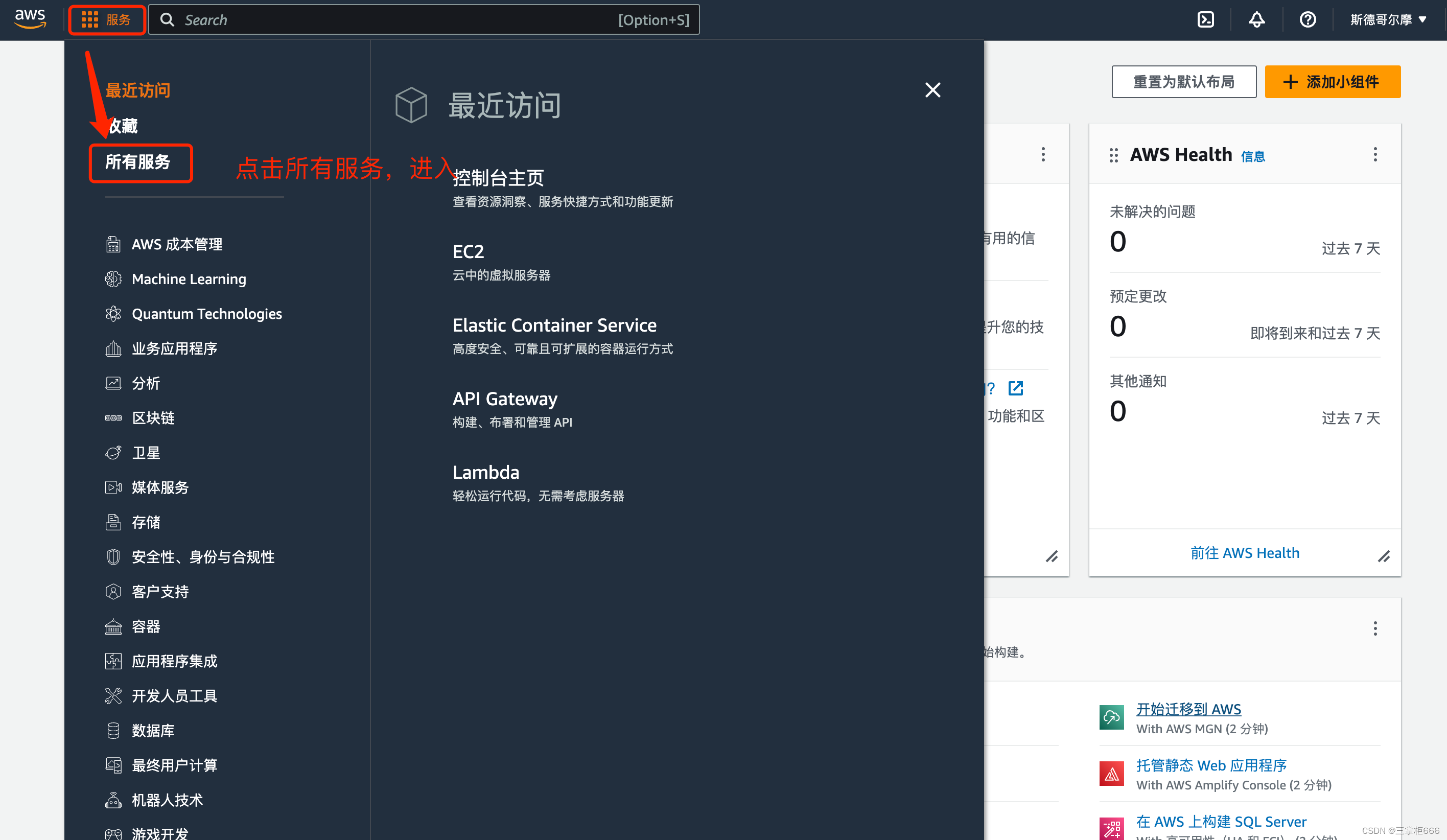This screenshot has width=1447, height=840.
Task: Click the 重置为默认布局 button
Action: pyautogui.click(x=1183, y=82)
